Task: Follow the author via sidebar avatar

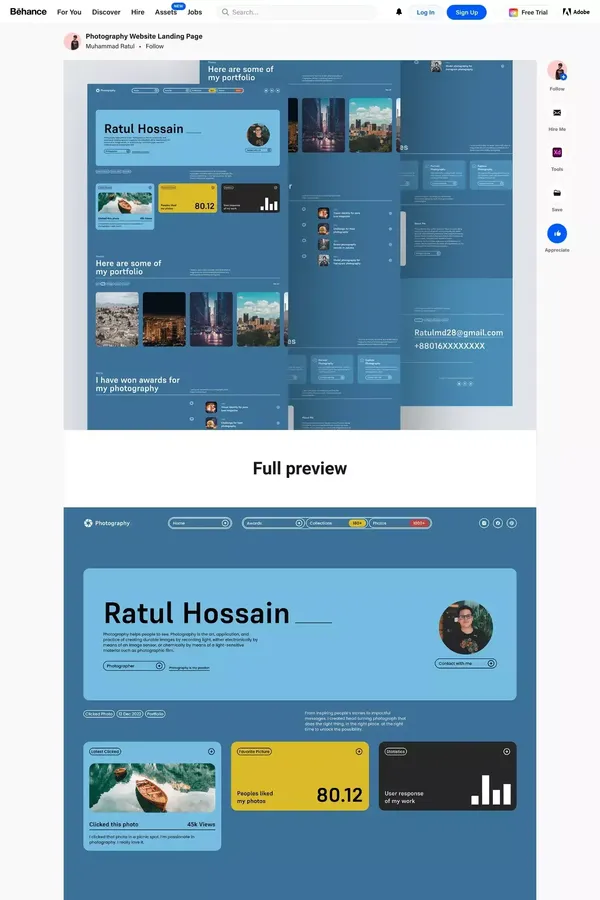Action: pos(557,70)
